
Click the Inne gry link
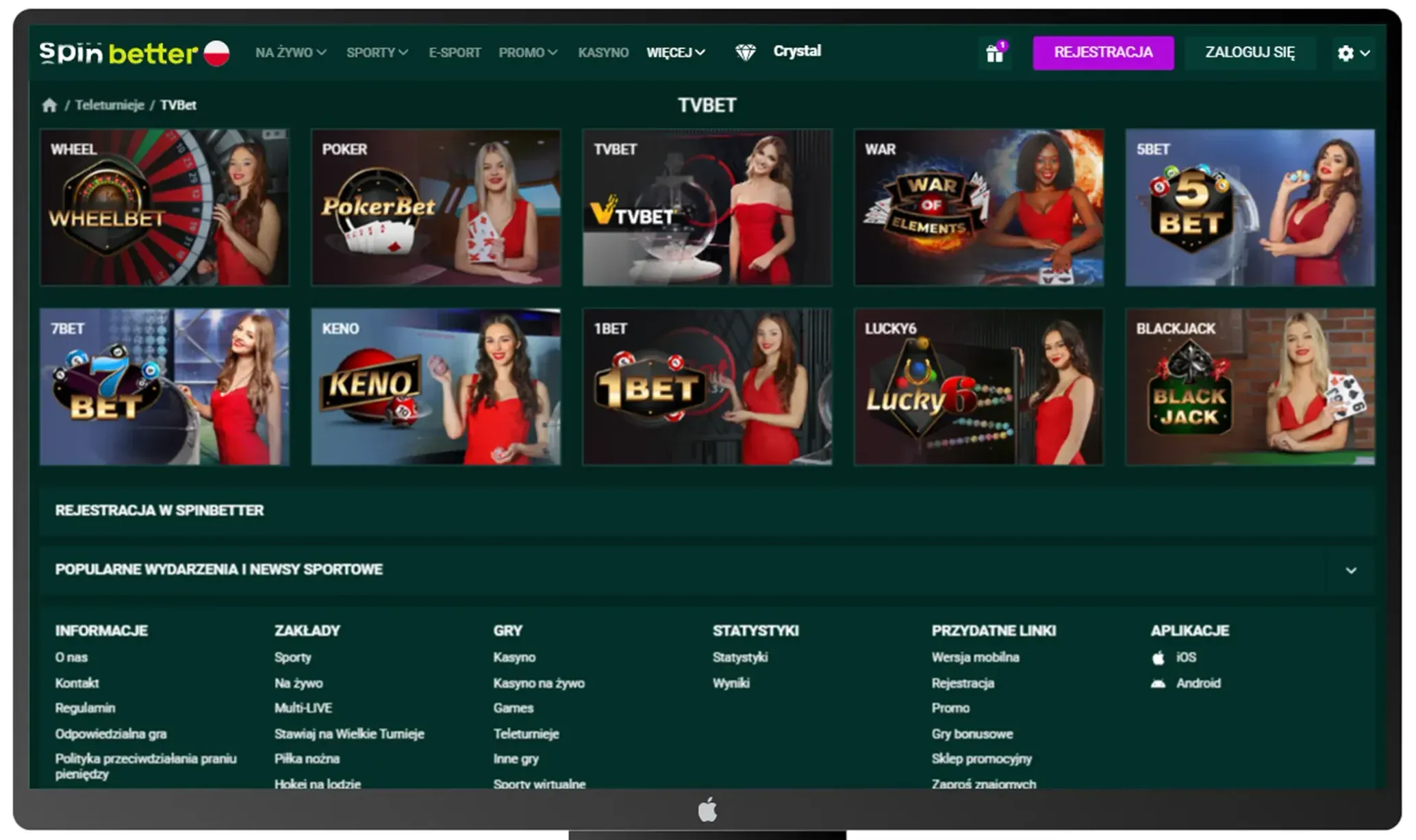click(516, 759)
